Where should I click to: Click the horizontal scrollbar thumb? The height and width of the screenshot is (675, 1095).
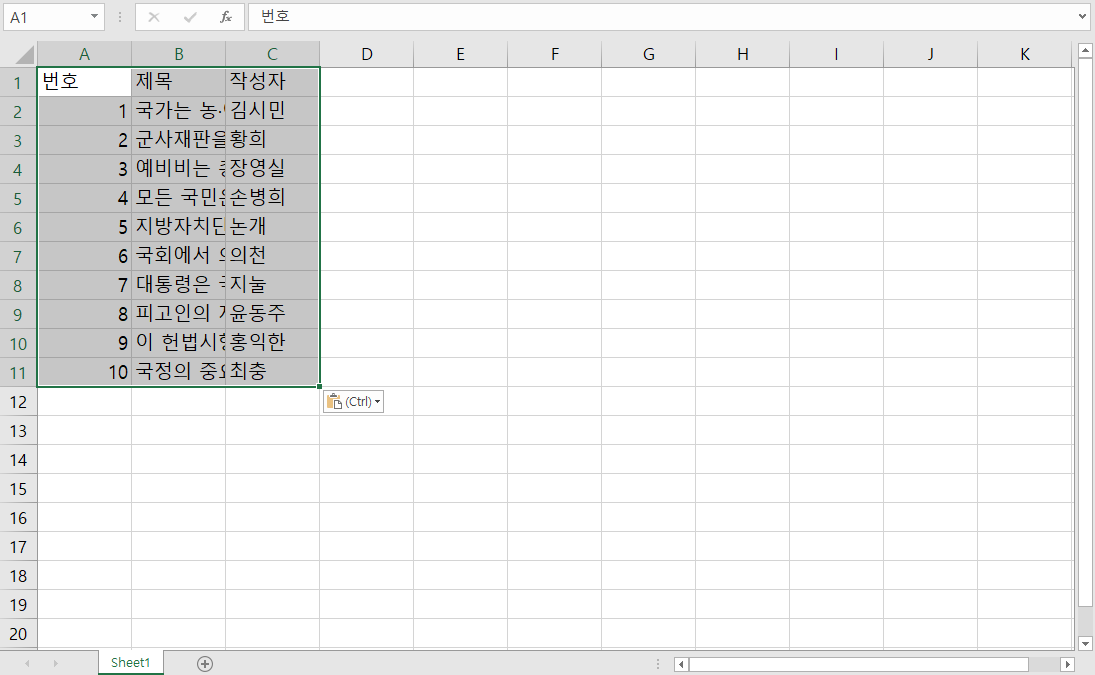click(x=858, y=664)
